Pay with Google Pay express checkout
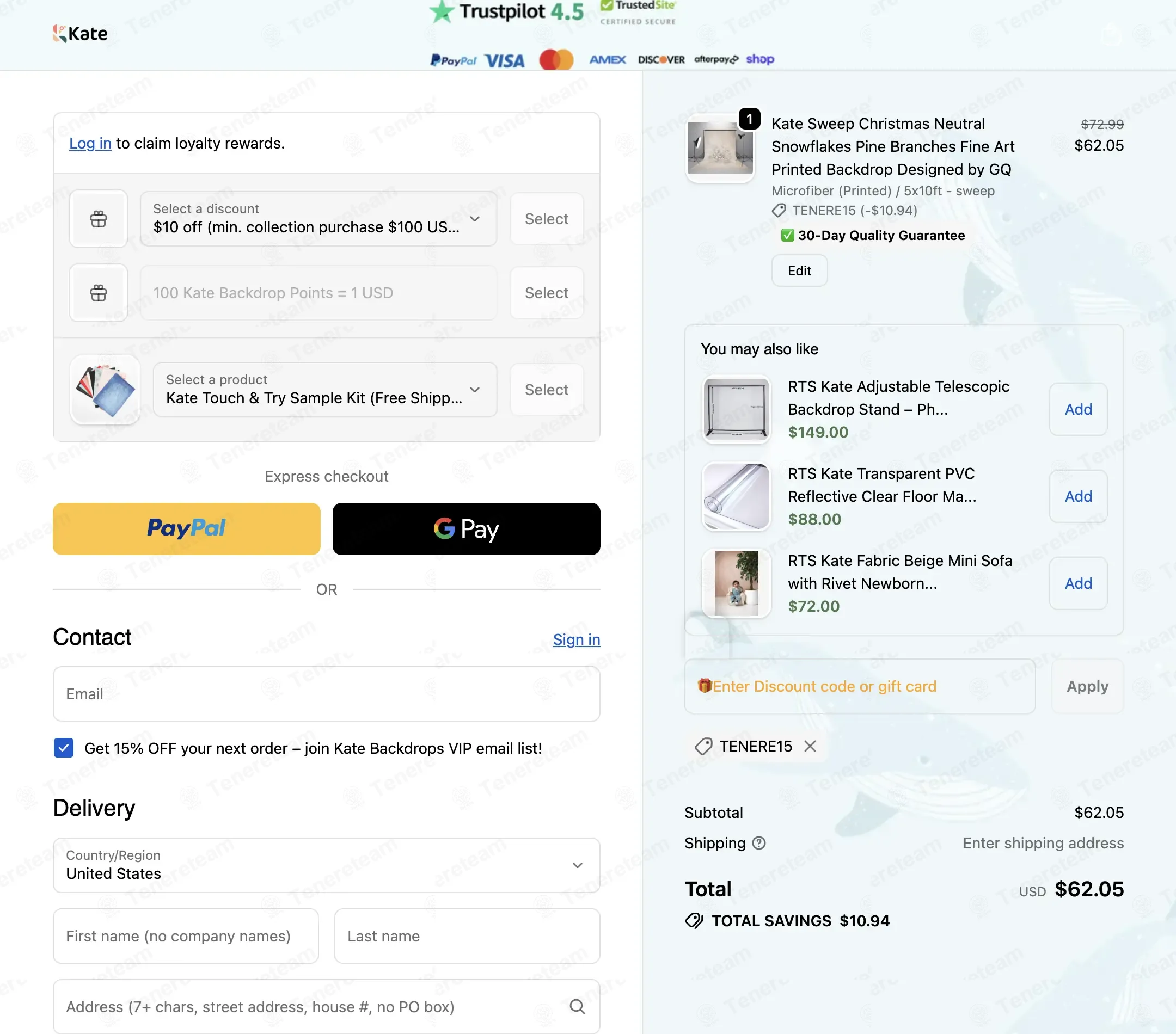1176x1034 pixels. tap(466, 528)
